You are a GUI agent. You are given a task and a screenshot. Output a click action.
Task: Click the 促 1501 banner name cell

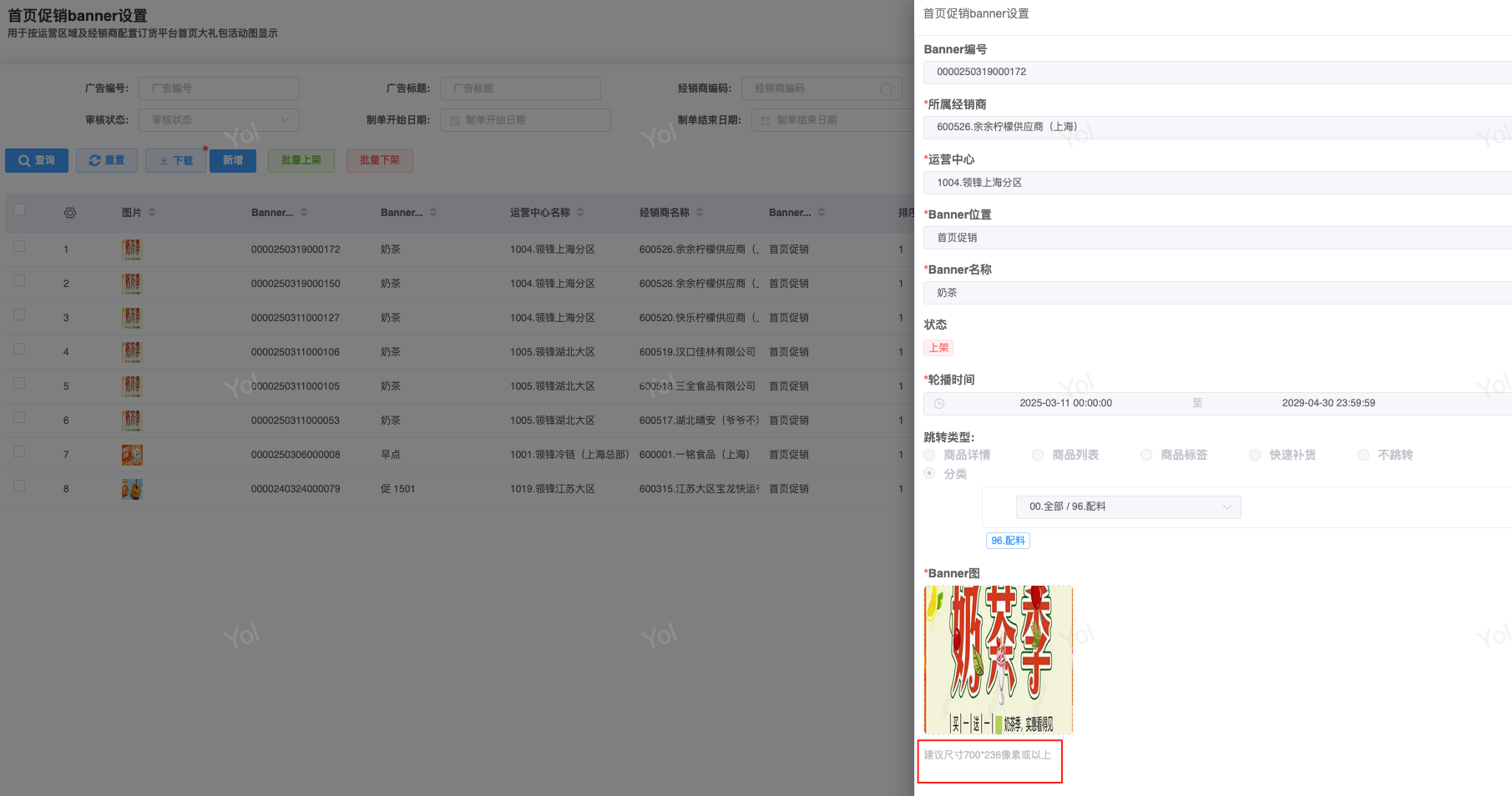tap(397, 489)
